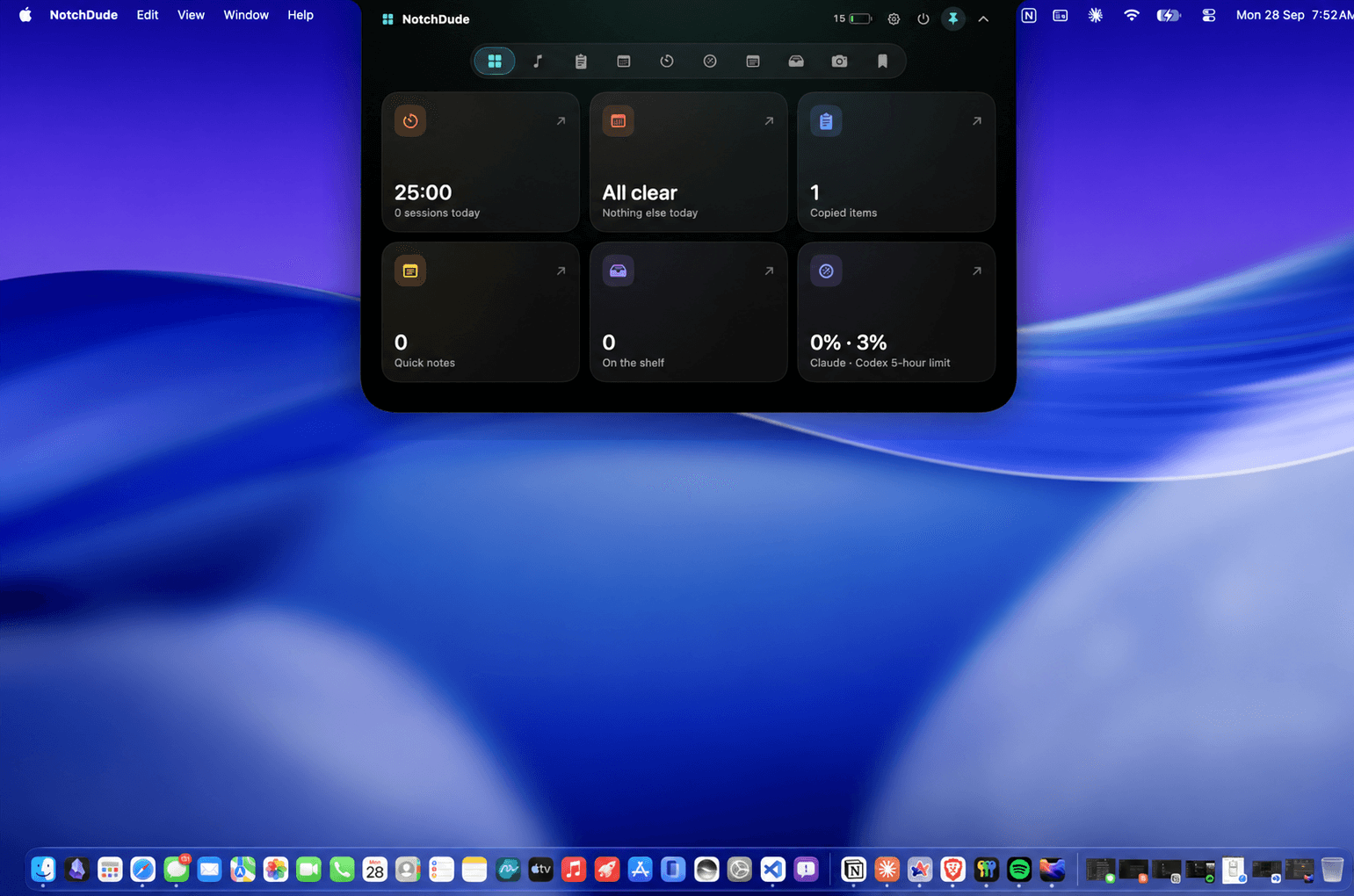Open the Quick notes tab in the tab strip
Viewport: 1354px width, 896px height.
click(x=753, y=61)
